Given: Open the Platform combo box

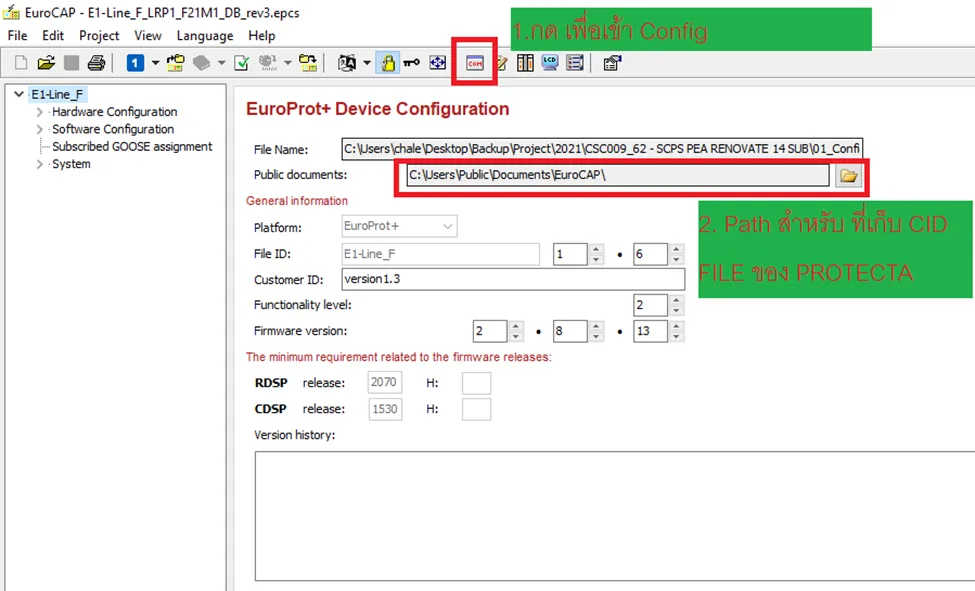Looking at the screenshot, I should (x=399, y=226).
